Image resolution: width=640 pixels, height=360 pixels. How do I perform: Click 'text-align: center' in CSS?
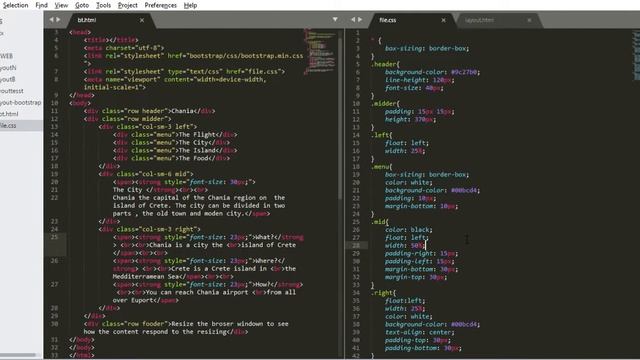click(420, 332)
